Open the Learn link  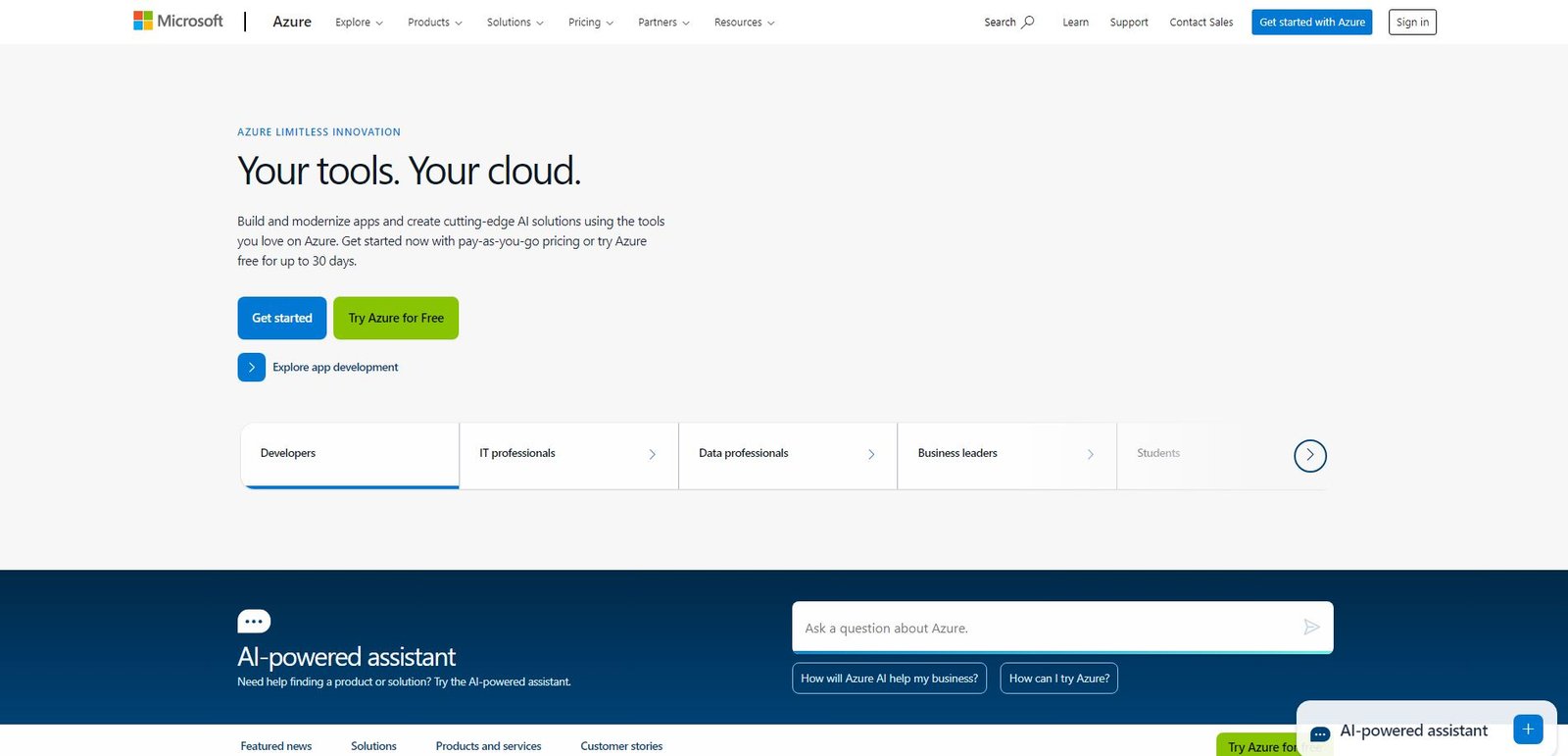point(1075,22)
